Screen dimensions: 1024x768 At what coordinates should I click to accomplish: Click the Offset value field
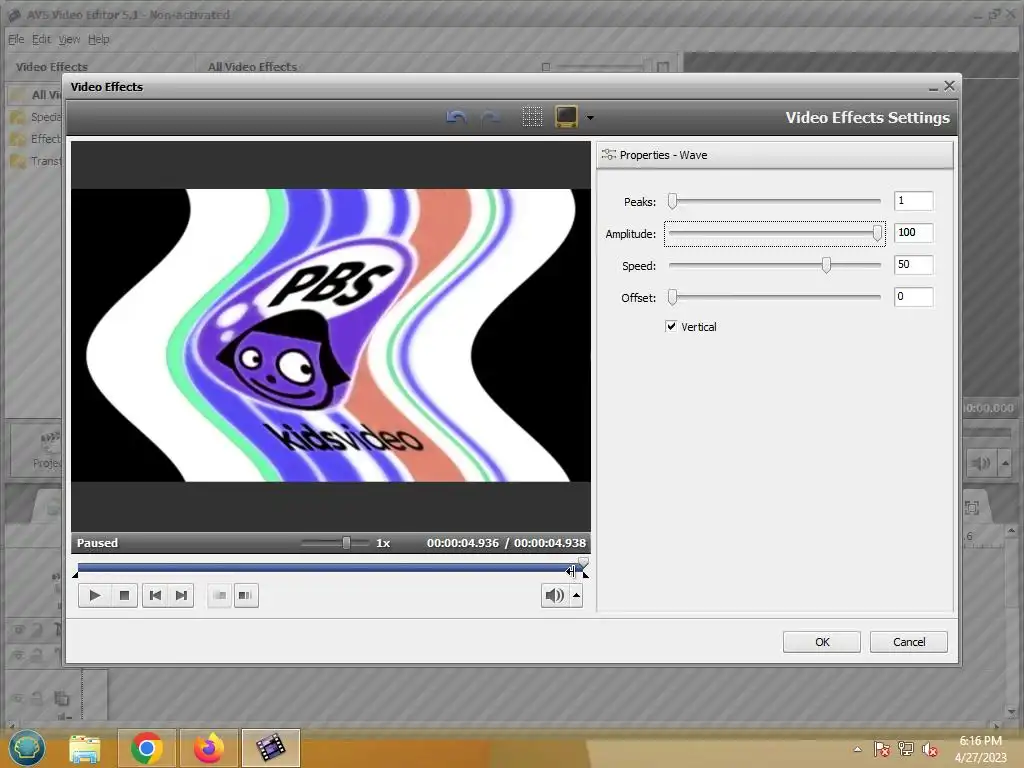pos(913,296)
